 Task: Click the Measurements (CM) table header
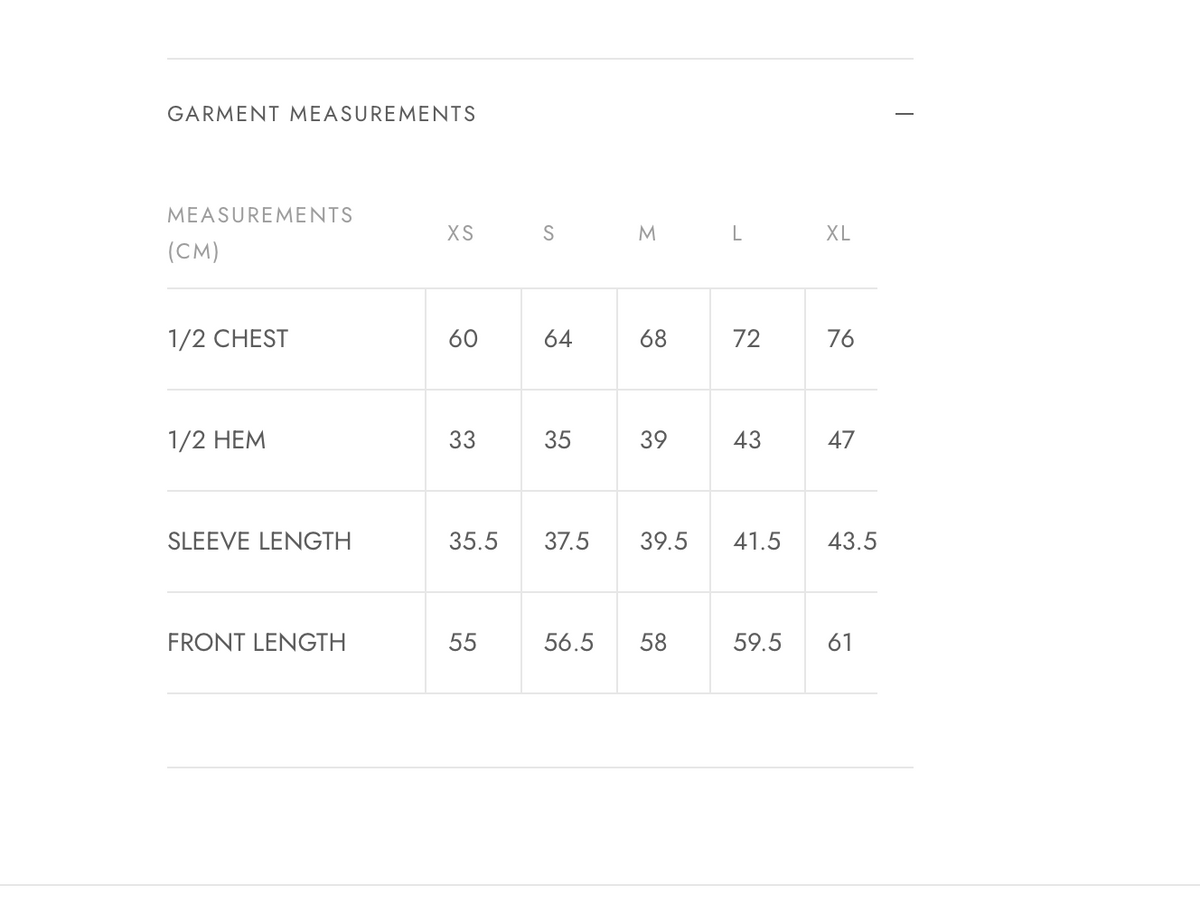[x=260, y=233]
